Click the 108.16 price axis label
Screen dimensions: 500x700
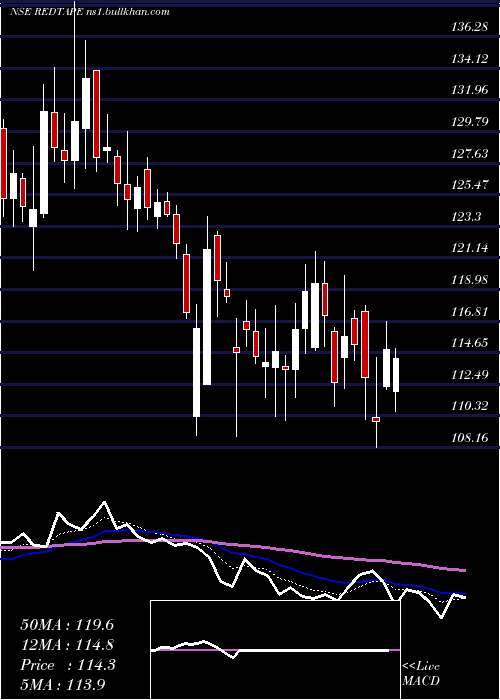tap(469, 438)
